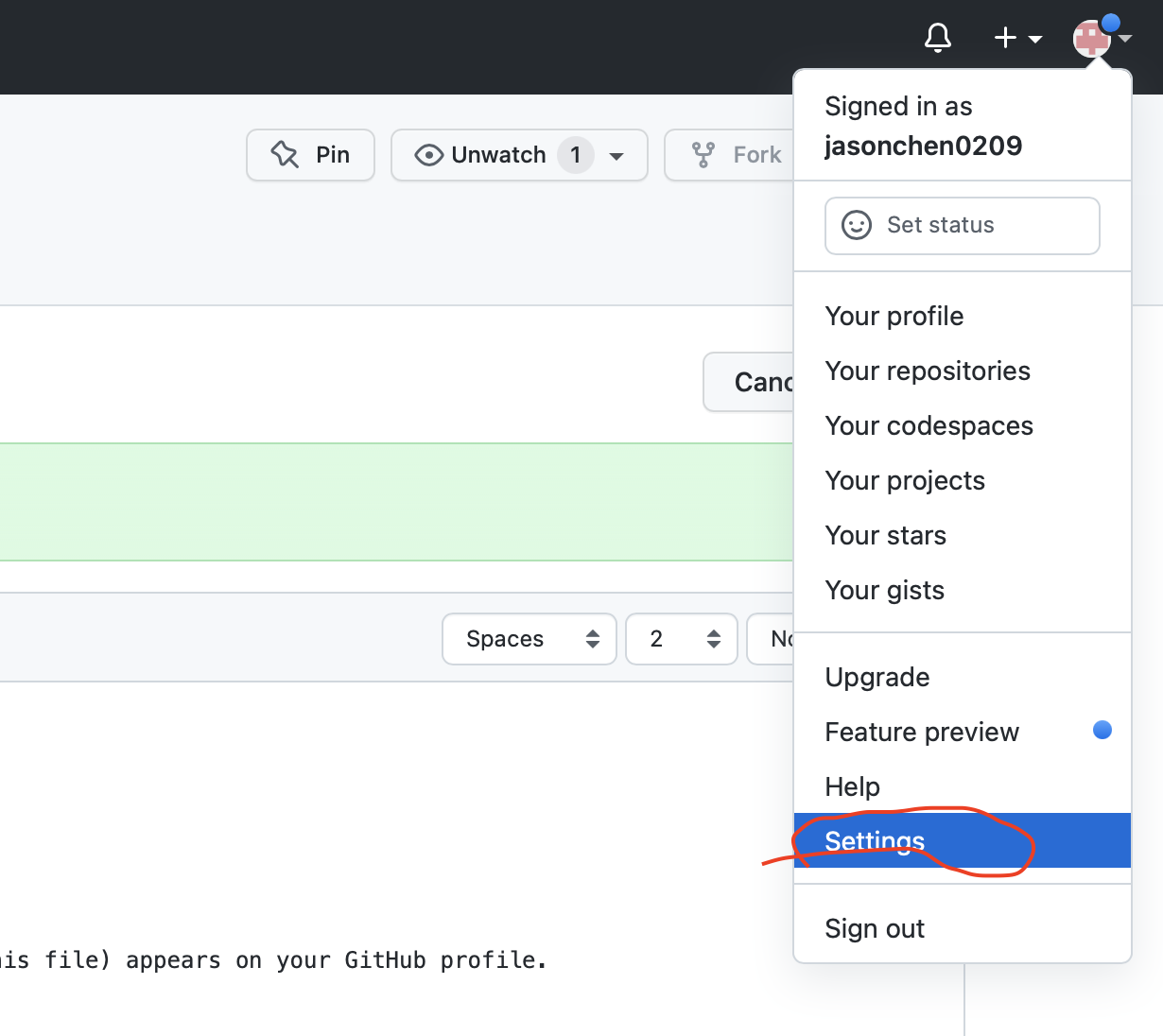
Task: Click the smiley face status icon
Action: coord(857,225)
